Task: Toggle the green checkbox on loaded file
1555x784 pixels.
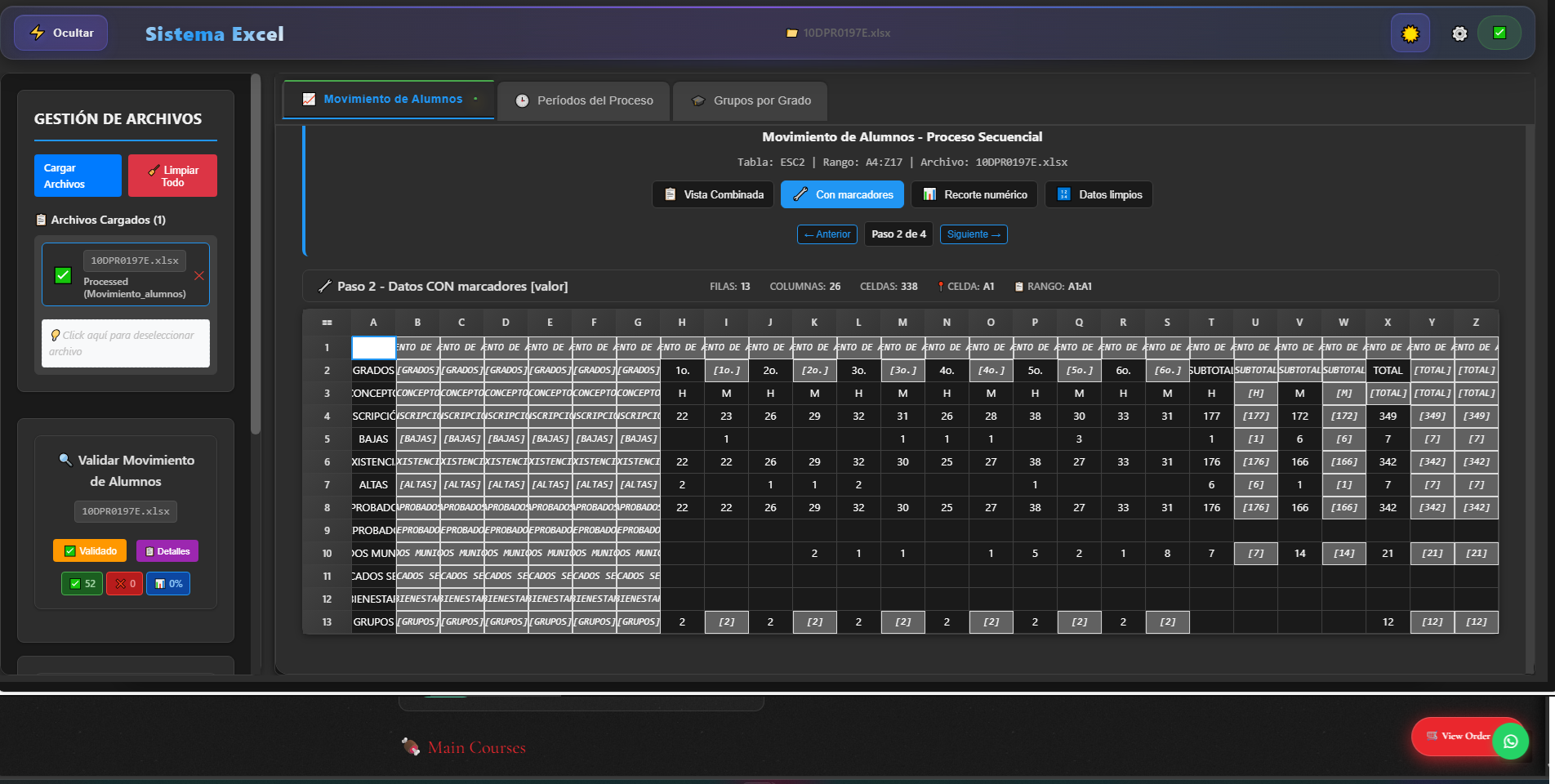Action: tap(63, 276)
